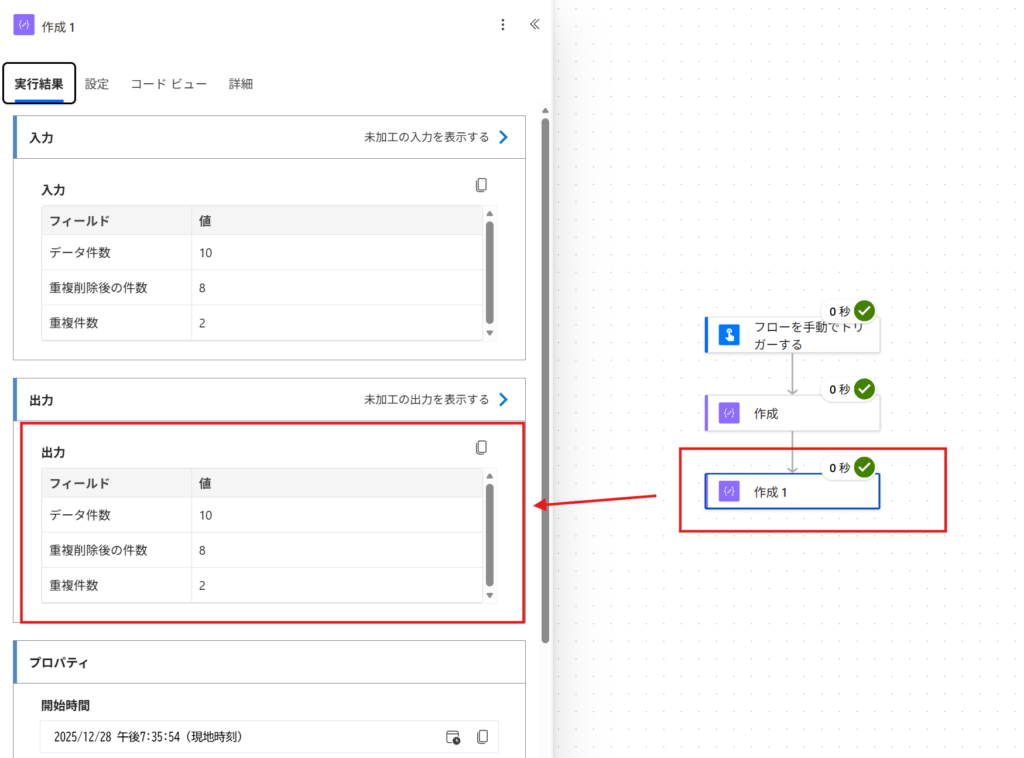
Task: Copy the 出力 table contents
Action: point(481,447)
